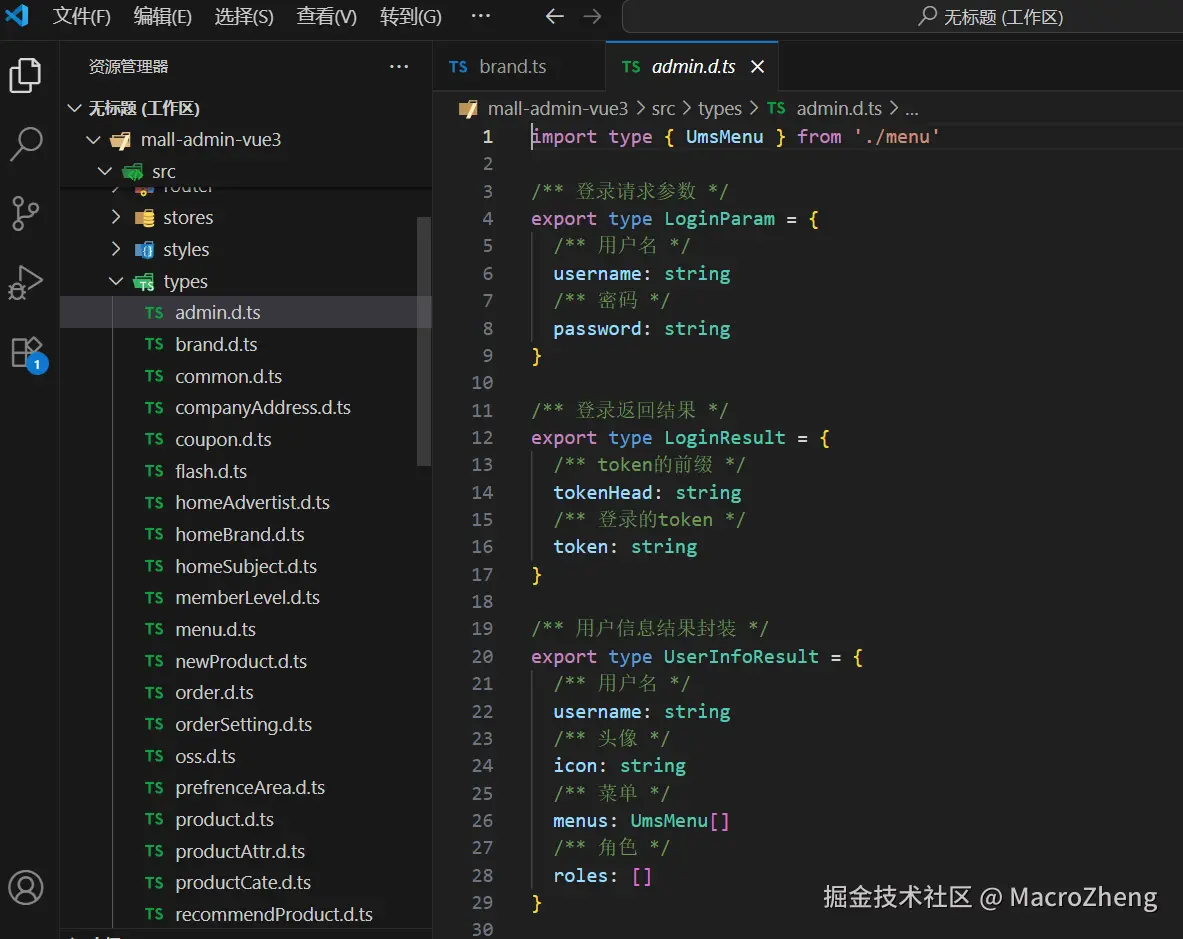
Task: Expand the styles folder
Action: coord(115,249)
